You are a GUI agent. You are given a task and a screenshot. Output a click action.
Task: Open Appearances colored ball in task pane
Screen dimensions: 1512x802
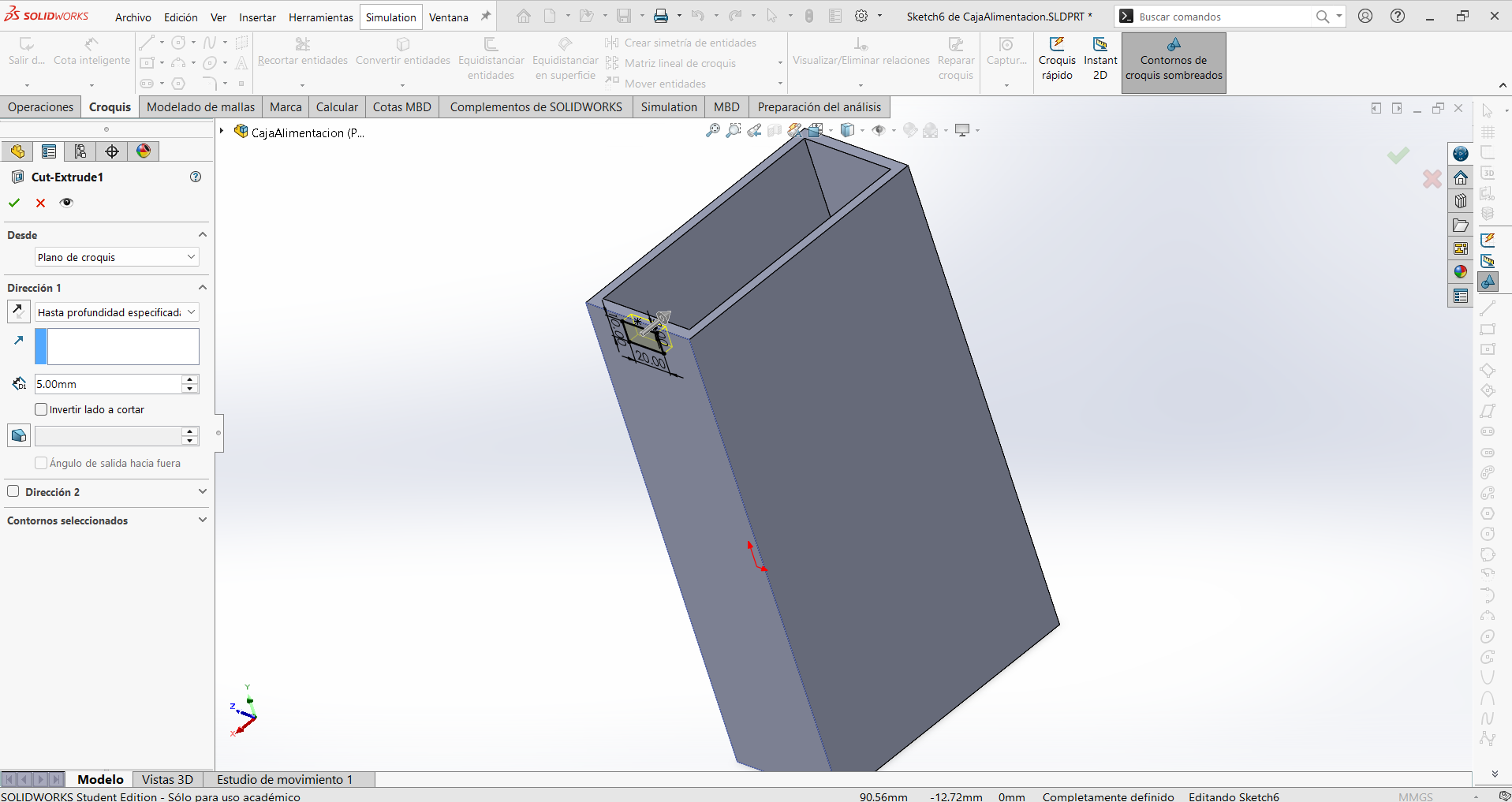click(x=1461, y=272)
